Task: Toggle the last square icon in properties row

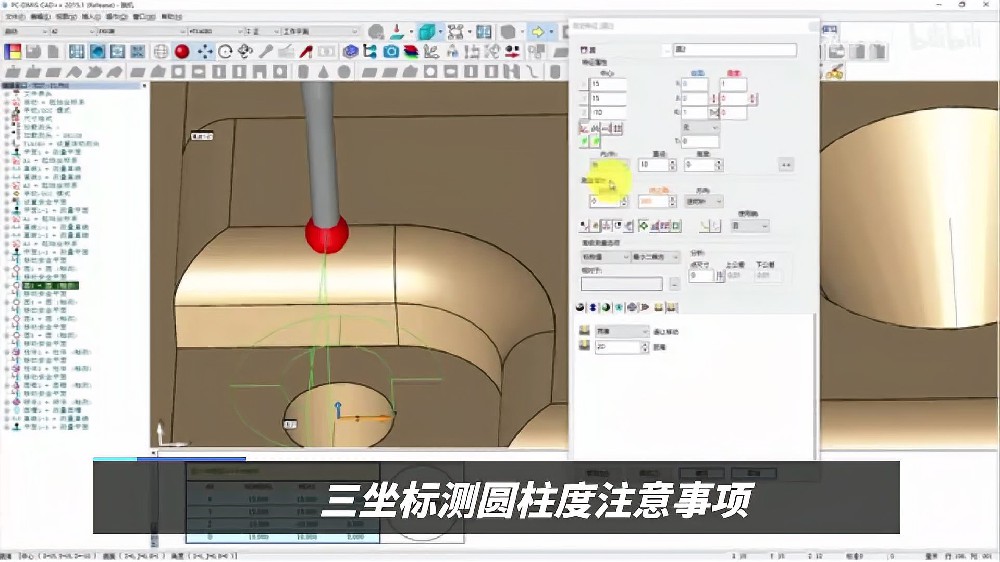Action: [x=676, y=226]
